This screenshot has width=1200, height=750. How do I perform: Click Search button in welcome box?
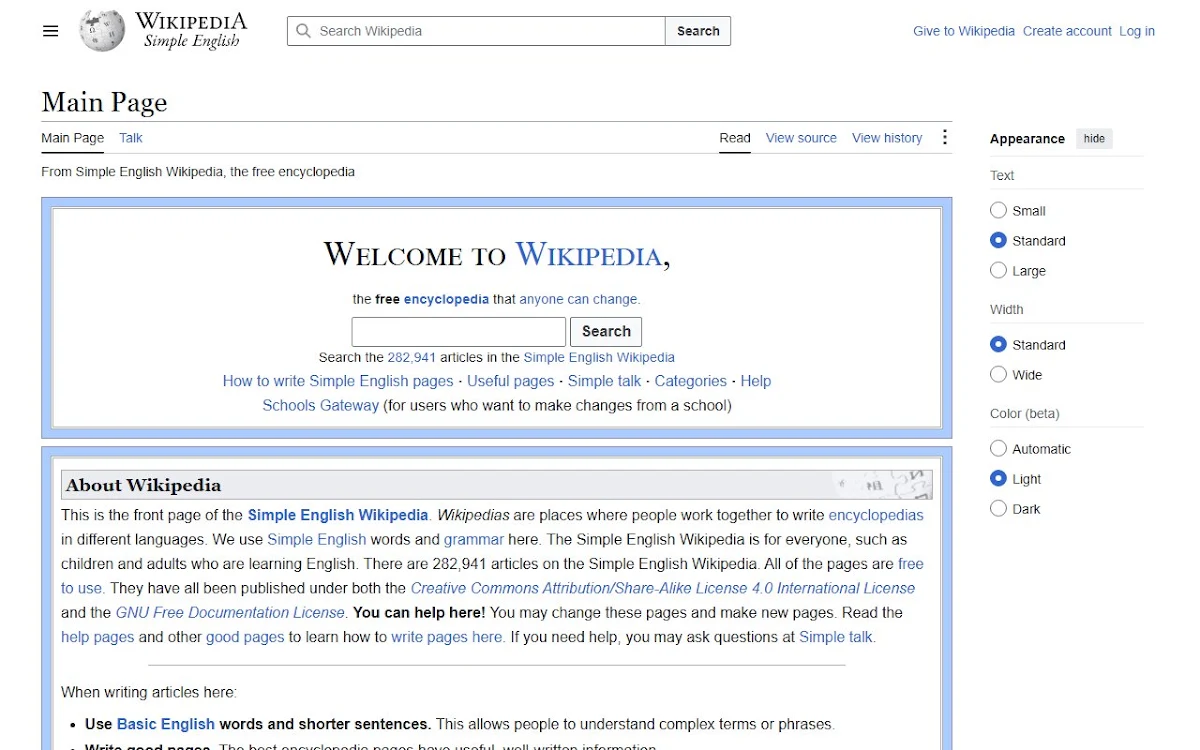tap(606, 331)
